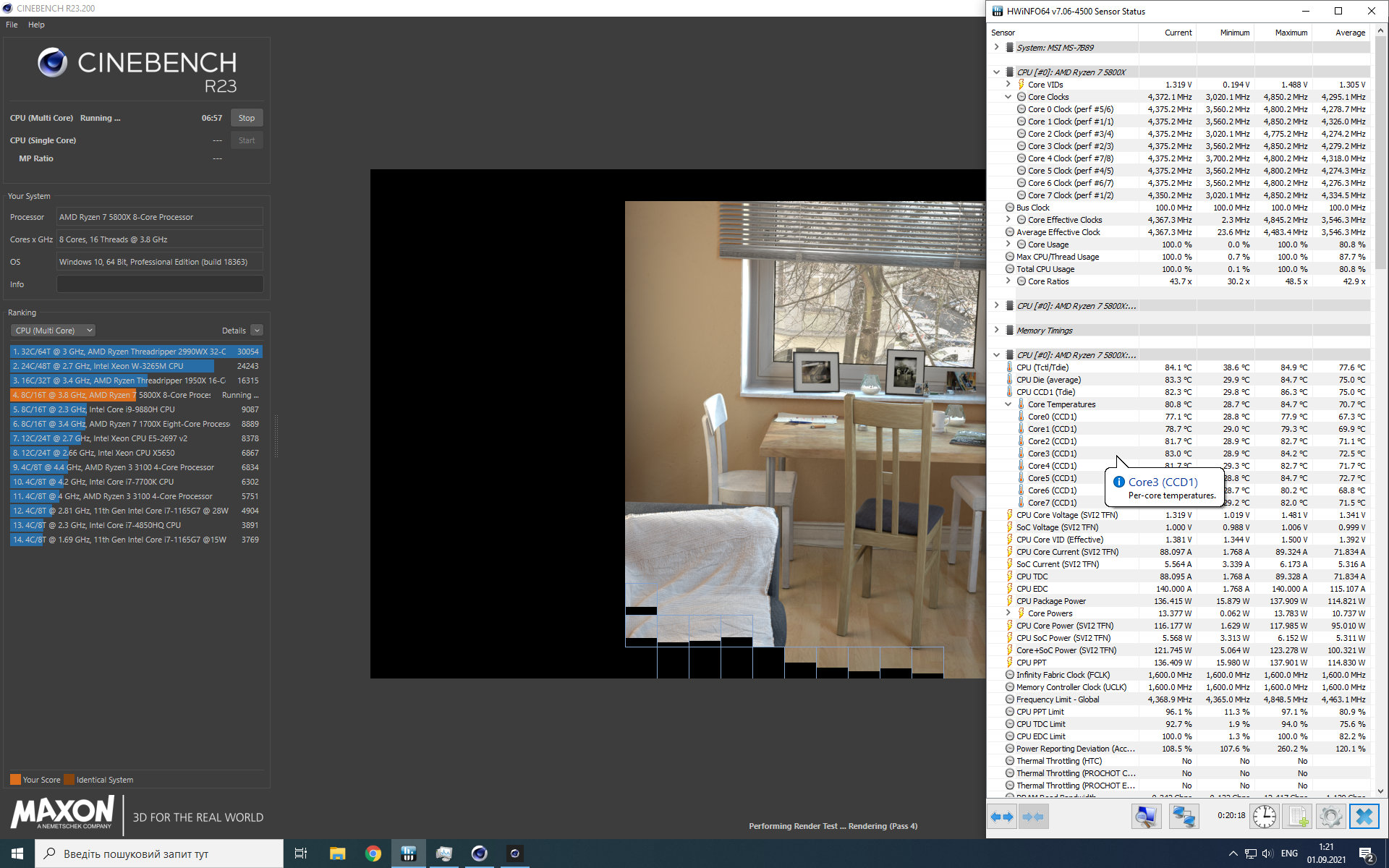Start logging with the sheet-plus icon
Screen dimensions: 1389x868
point(1298,817)
